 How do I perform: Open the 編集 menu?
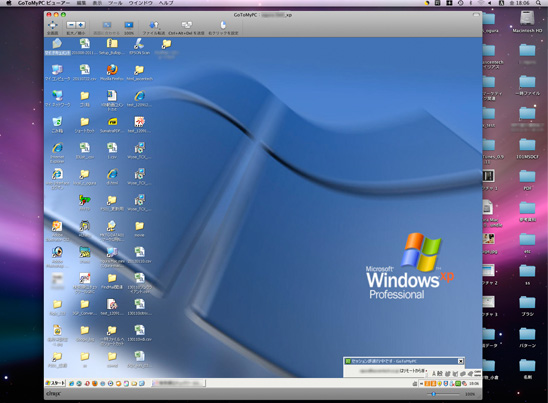81,3
